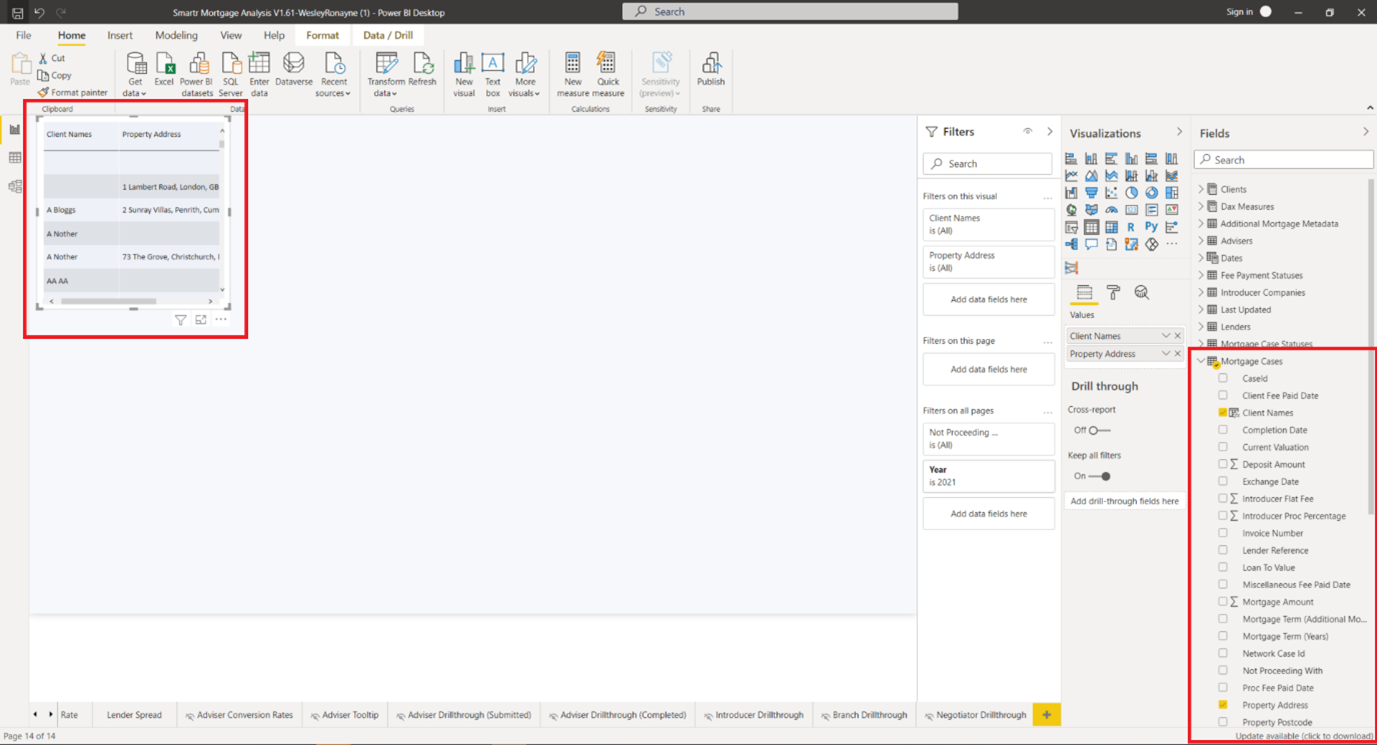Image resolution: width=1377 pixels, height=745 pixels.
Task: Switch to Model view in left sidebar
Action: click(15, 186)
